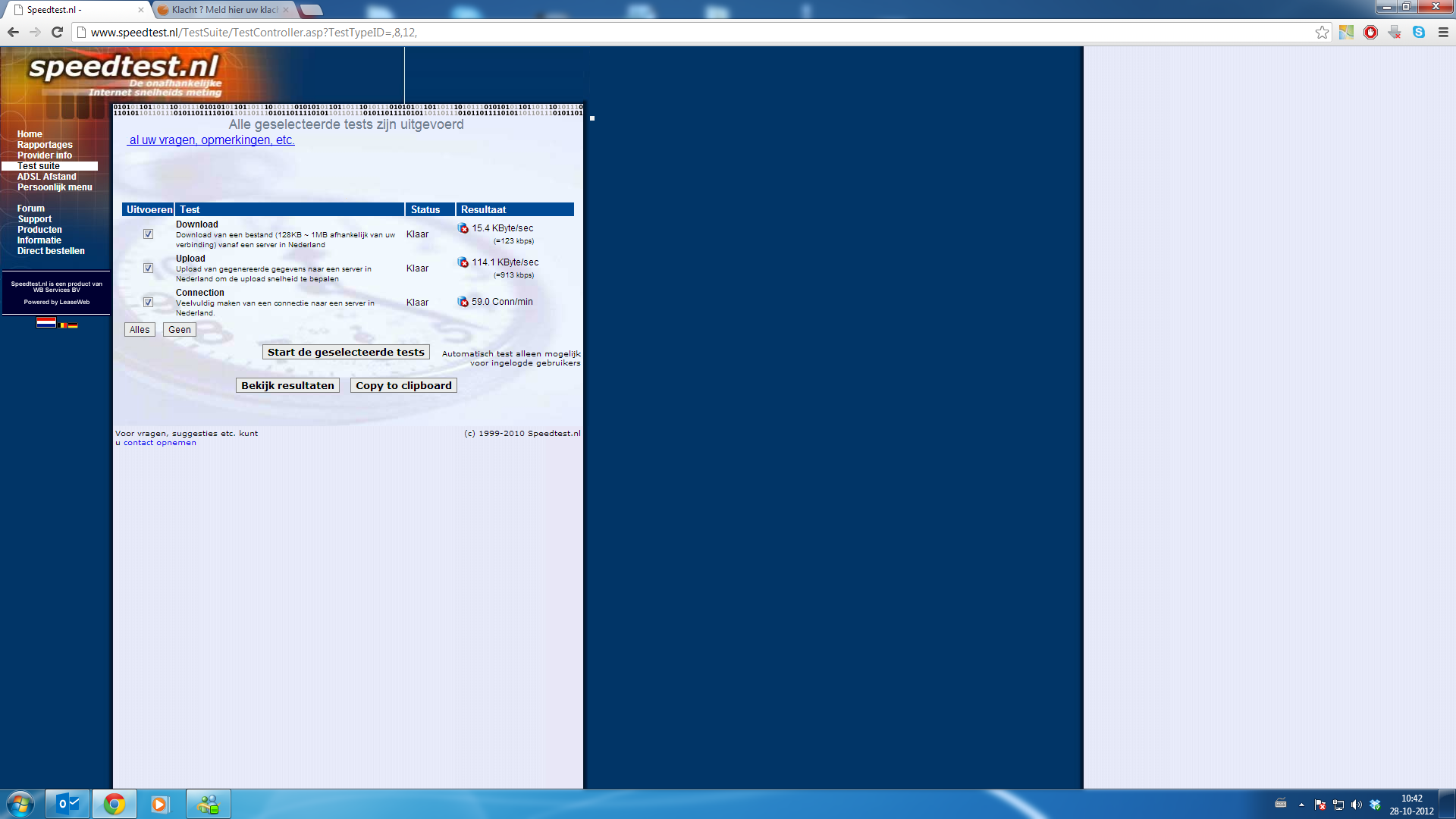
Task: Reload the page with refresh icon
Action: 57,32
